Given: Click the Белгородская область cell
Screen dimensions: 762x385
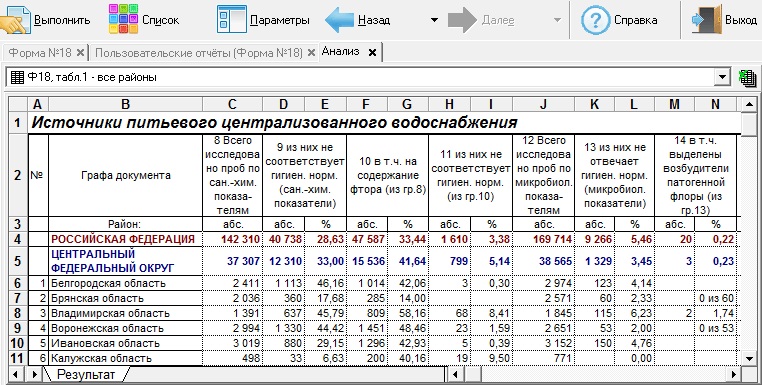Looking at the screenshot, I should coord(125,283).
